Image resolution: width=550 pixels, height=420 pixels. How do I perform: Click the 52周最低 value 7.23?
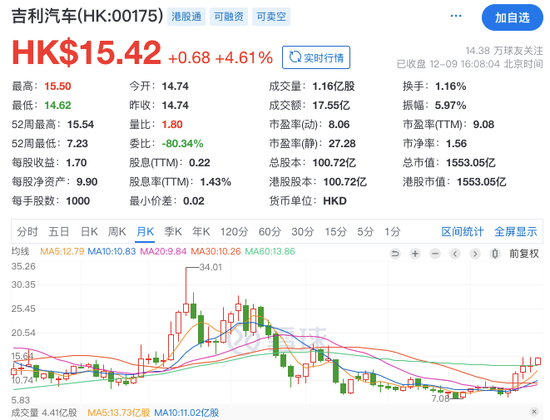tap(78, 144)
